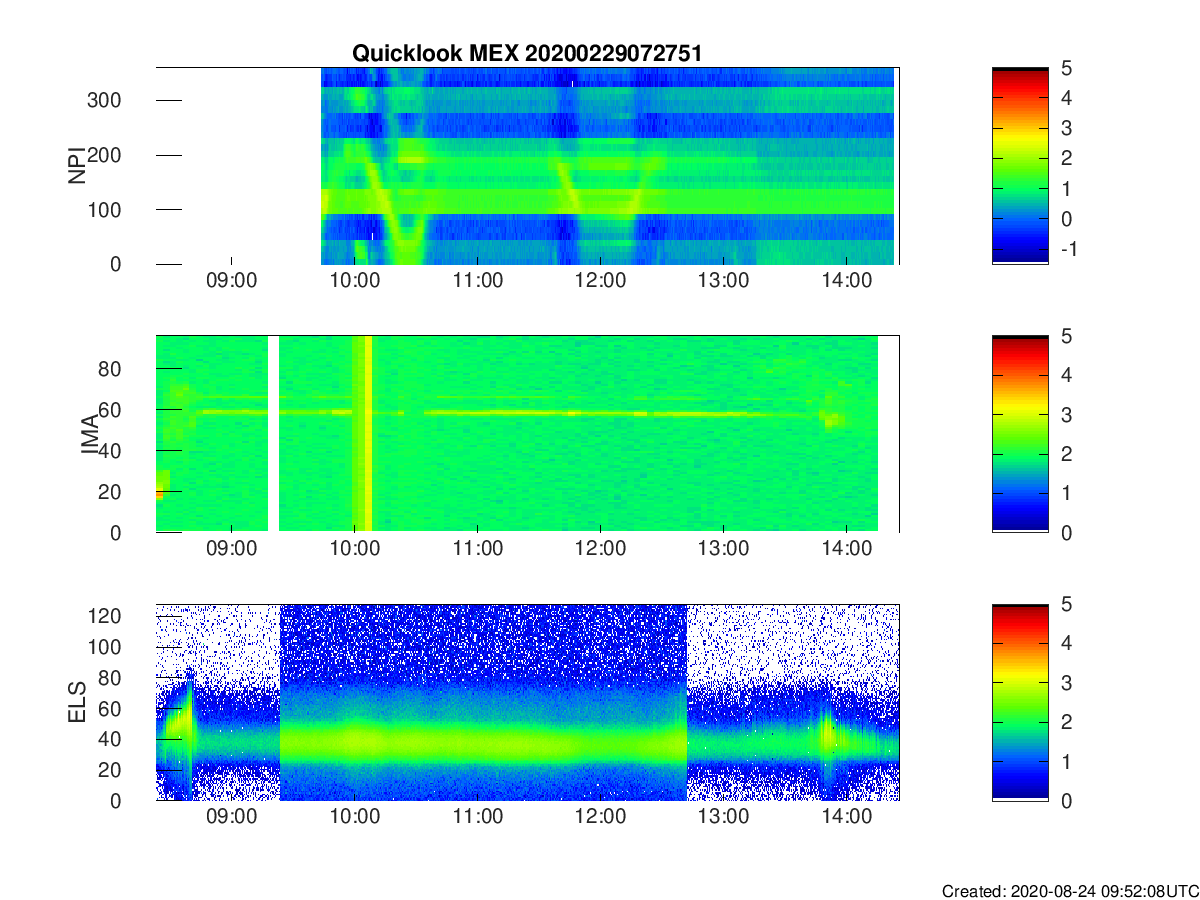Click the 13:00 tick label under ELS plot
The width and height of the screenshot is (1200, 900).
(x=723, y=818)
